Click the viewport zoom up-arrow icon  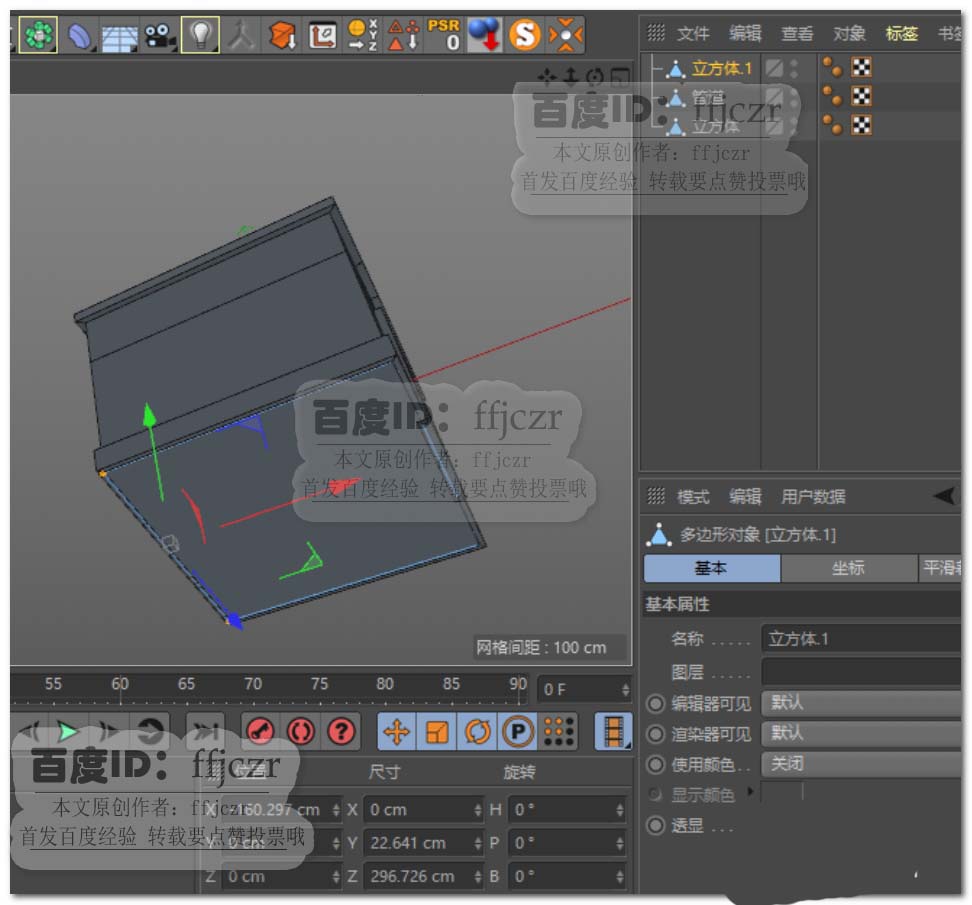point(571,77)
